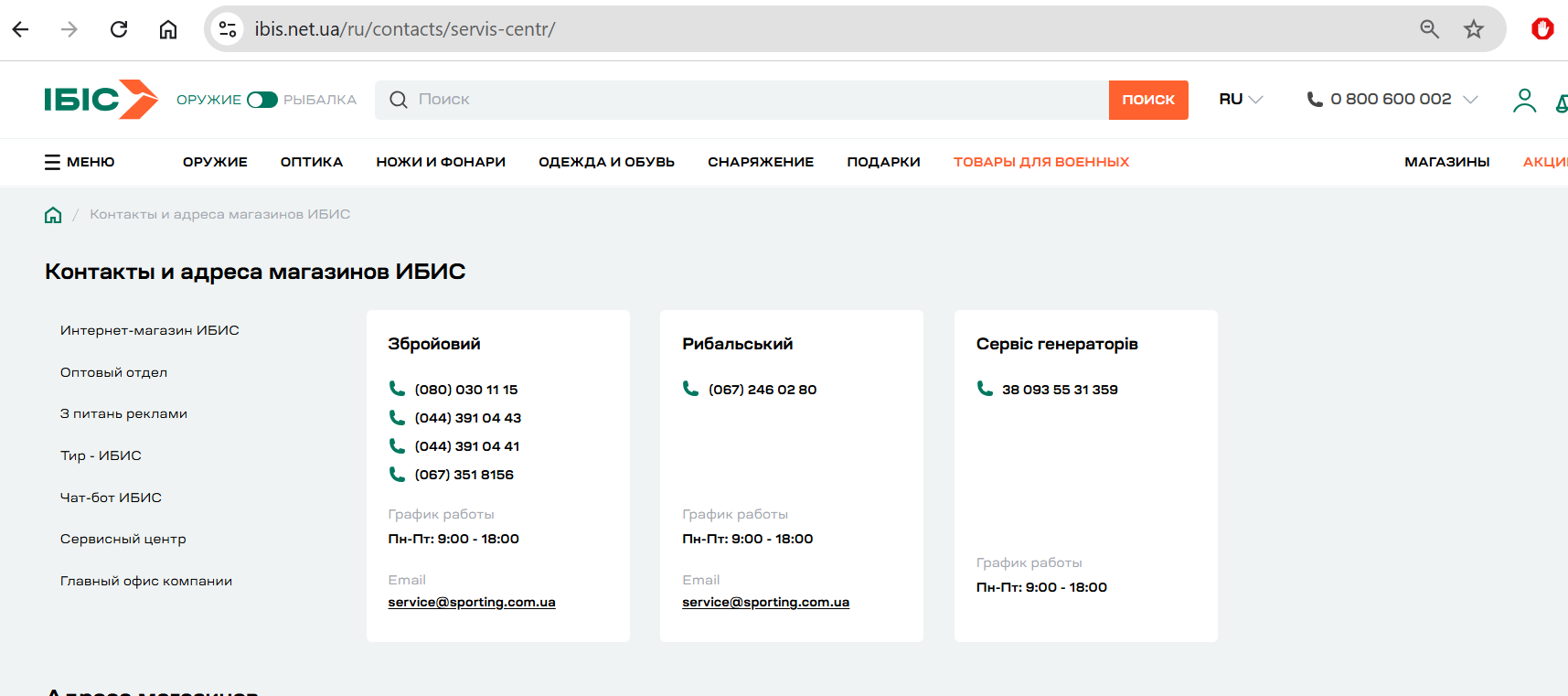Call Рибальський number (067) 246 02 80
The image size is (1568, 696).
pyautogui.click(x=763, y=390)
